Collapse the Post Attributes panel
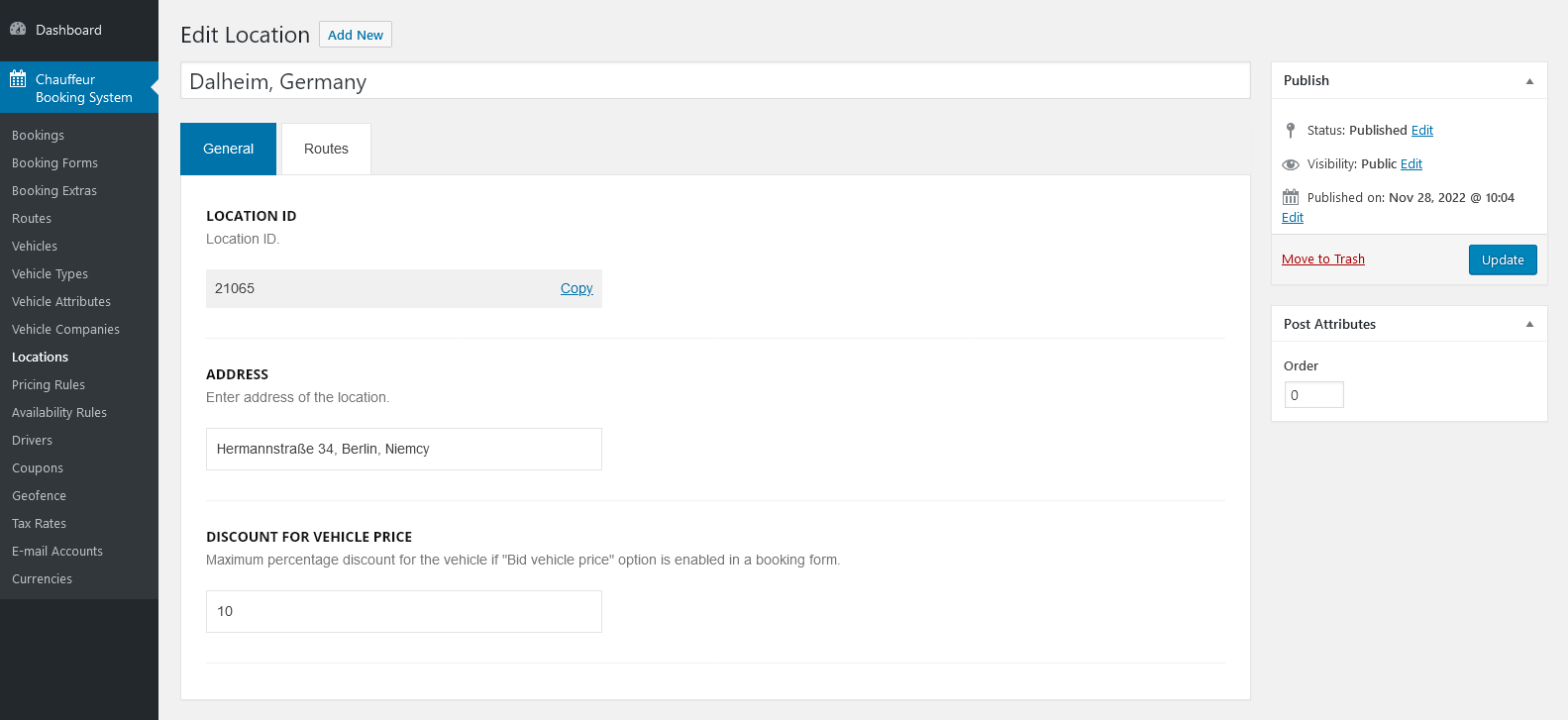 [x=1529, y=324]
